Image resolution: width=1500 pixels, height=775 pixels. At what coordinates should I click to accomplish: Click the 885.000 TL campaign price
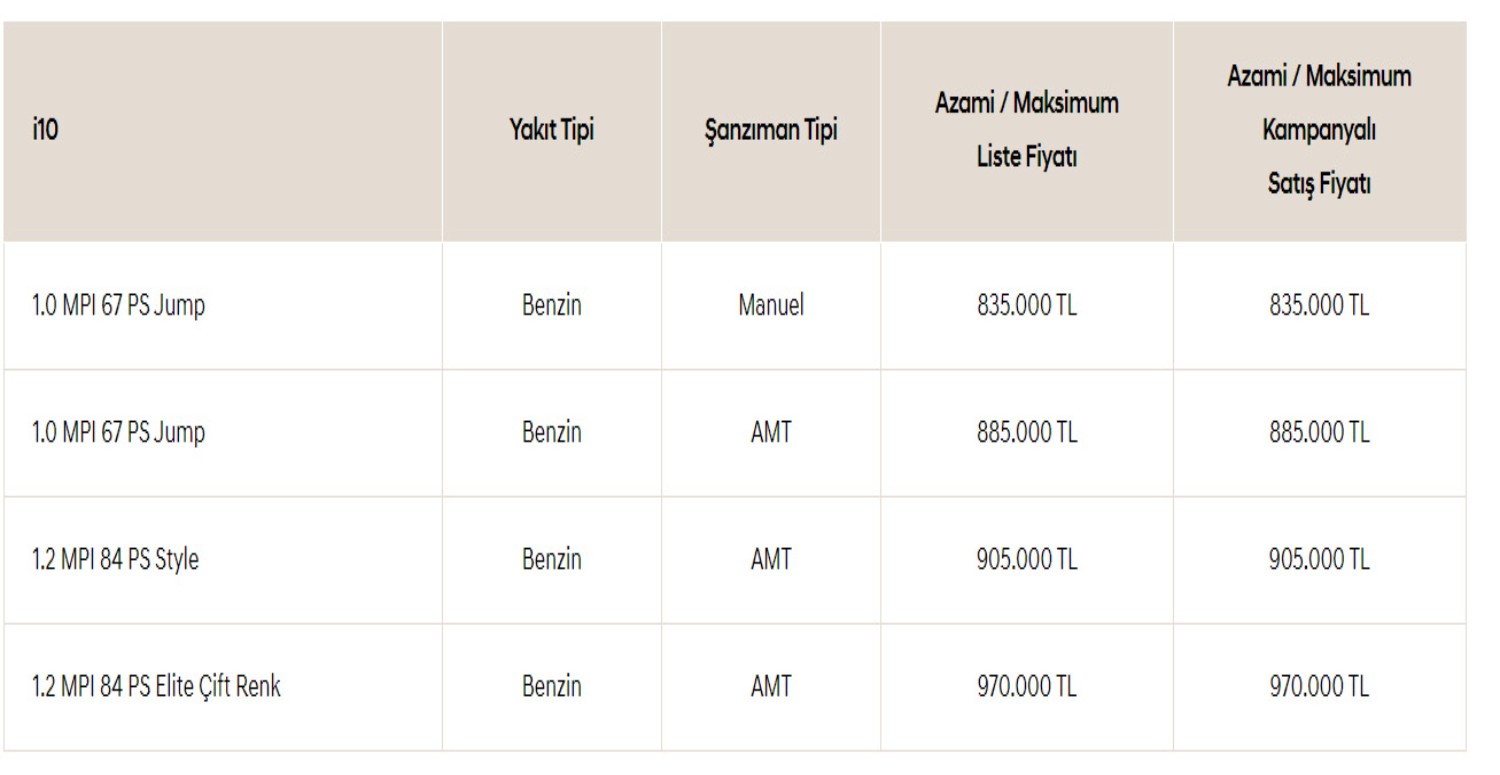coord(1319,432)
